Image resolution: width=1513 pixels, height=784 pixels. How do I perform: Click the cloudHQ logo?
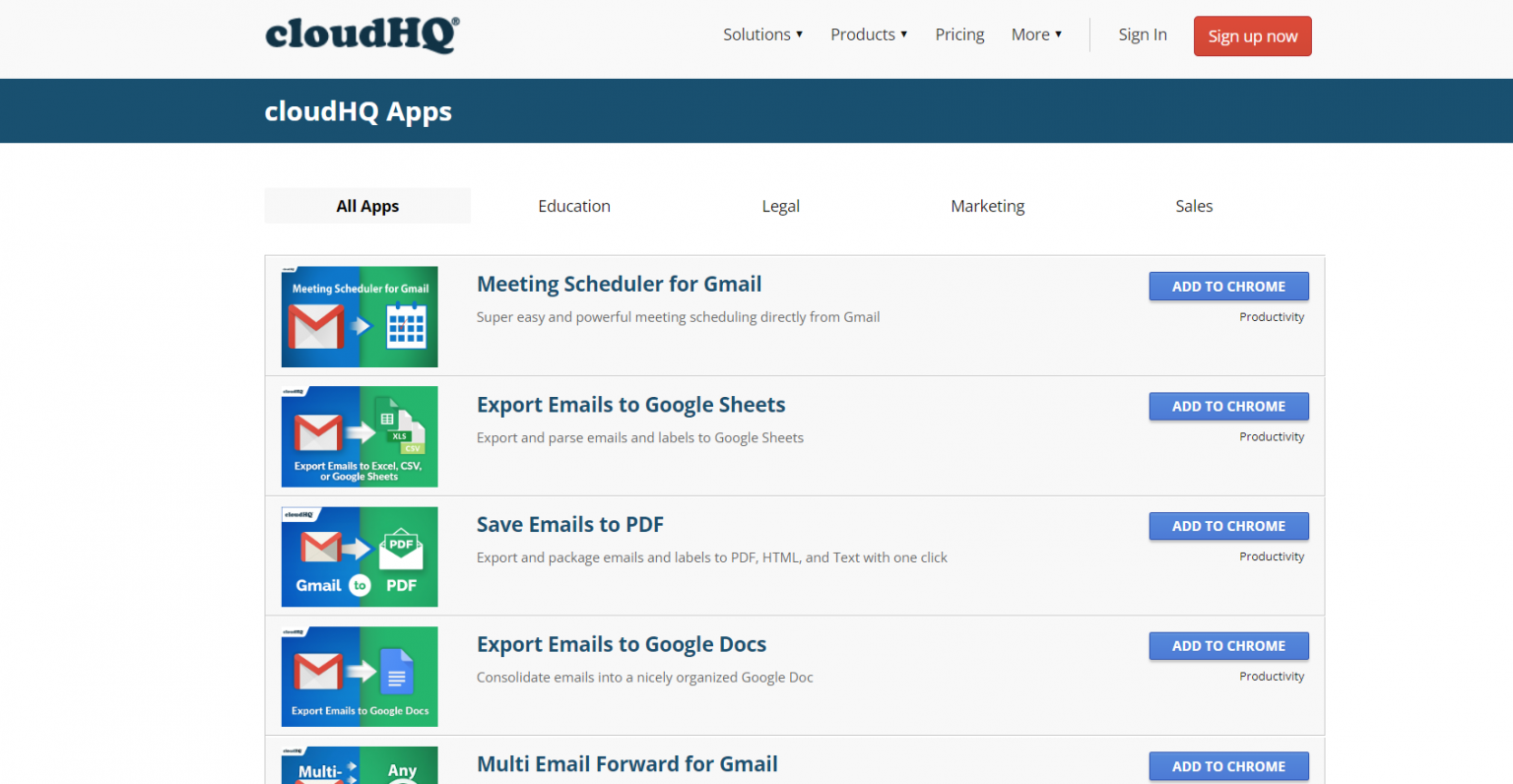pyautogui.click(x=361, y=34)
